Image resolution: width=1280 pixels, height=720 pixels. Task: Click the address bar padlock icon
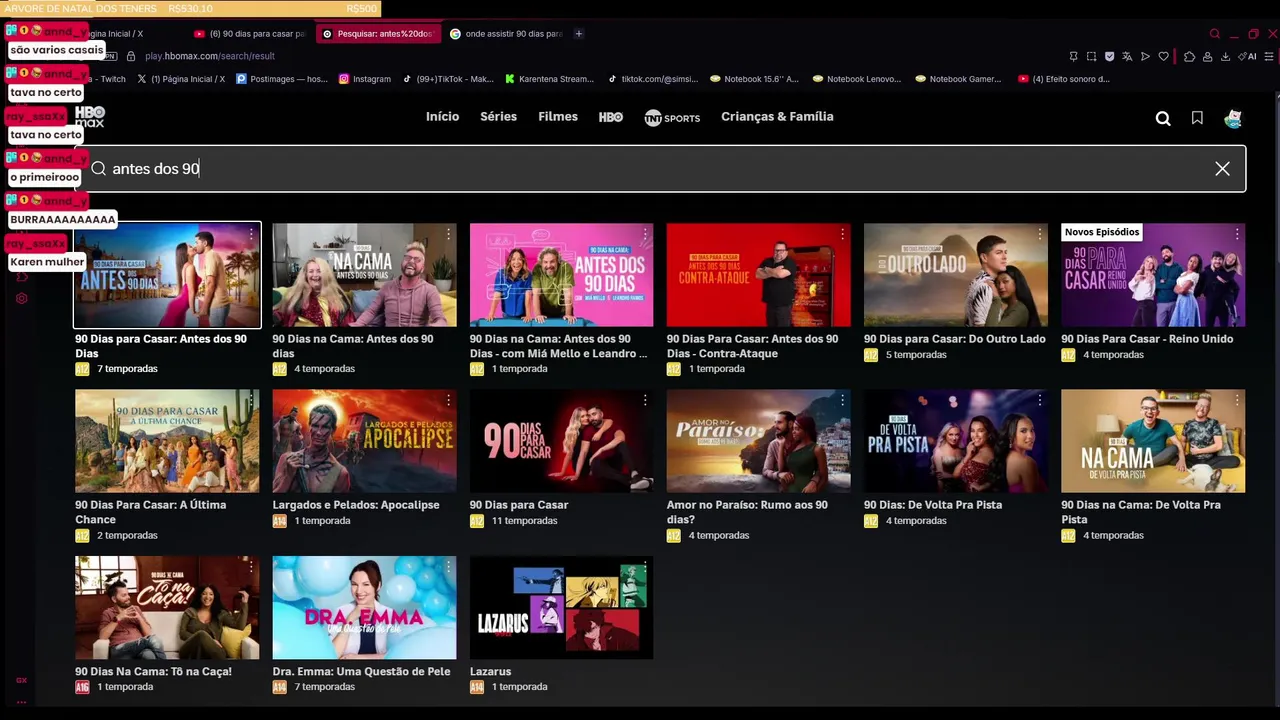pyautogui.click(x=131, y=56)
